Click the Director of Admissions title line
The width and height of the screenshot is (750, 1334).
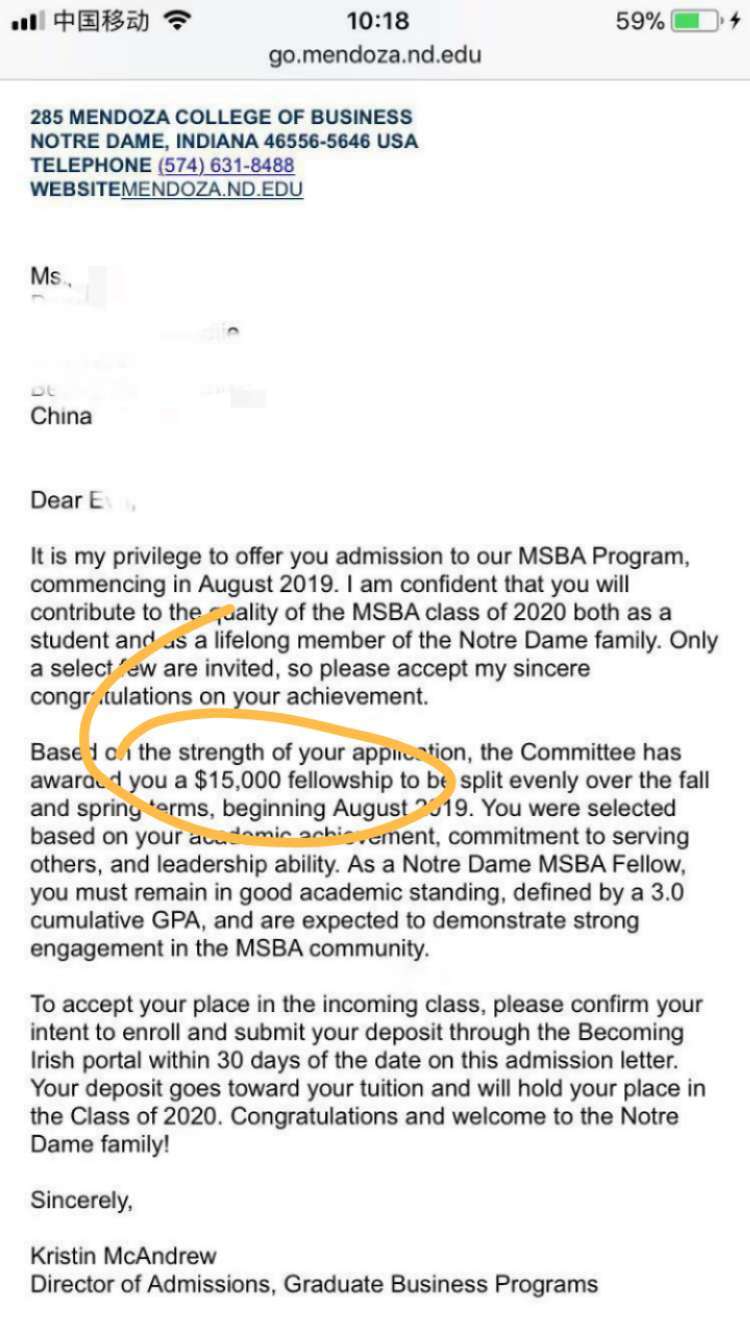(314, 1284)
